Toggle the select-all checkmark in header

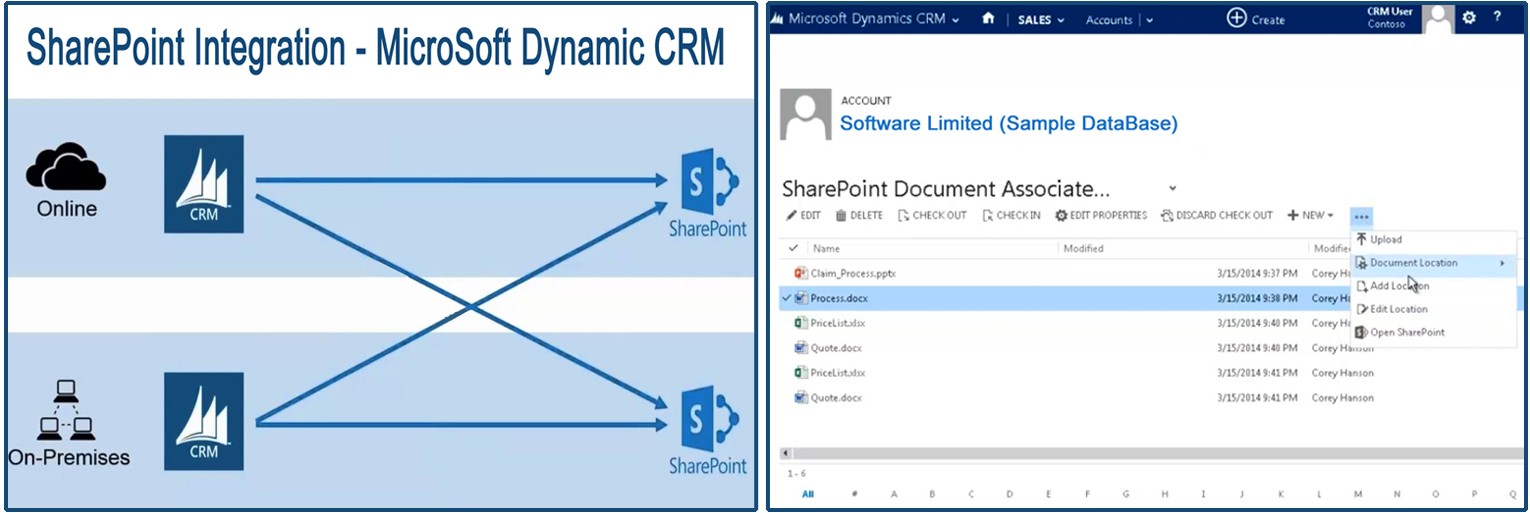794,248
